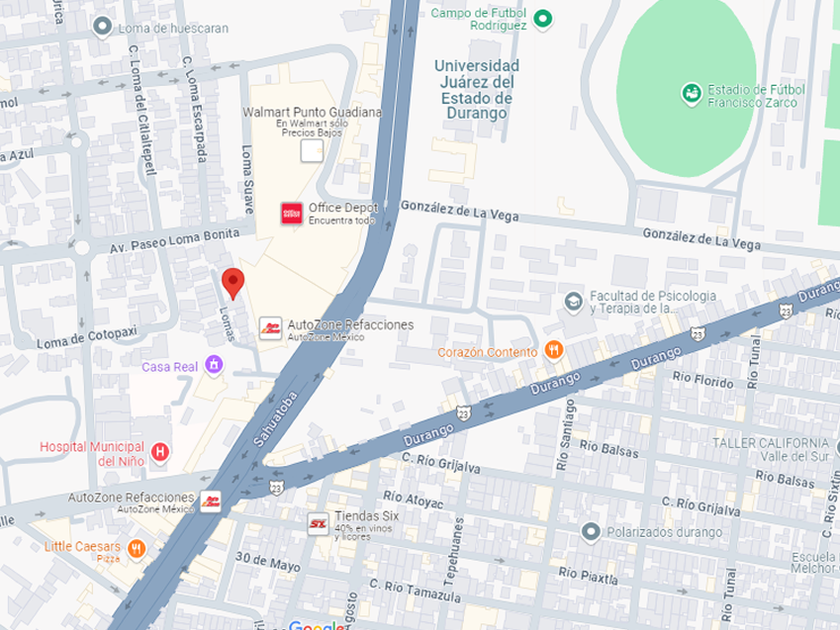Click the AutoZone Refacciones label near Lomas

point(350,325)
